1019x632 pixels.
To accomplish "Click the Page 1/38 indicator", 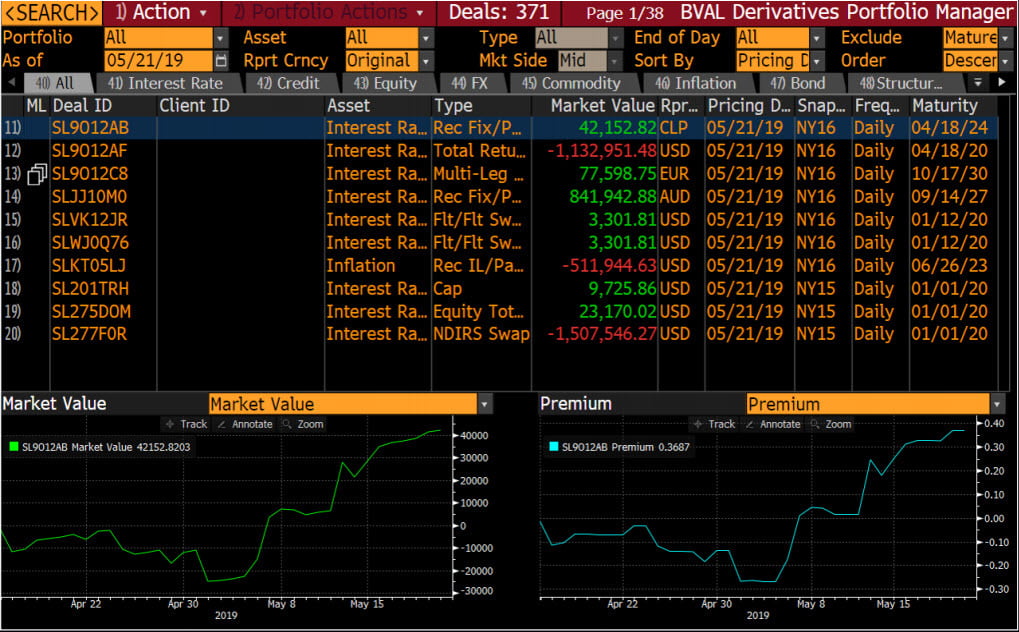I will (x=625, y=13).
